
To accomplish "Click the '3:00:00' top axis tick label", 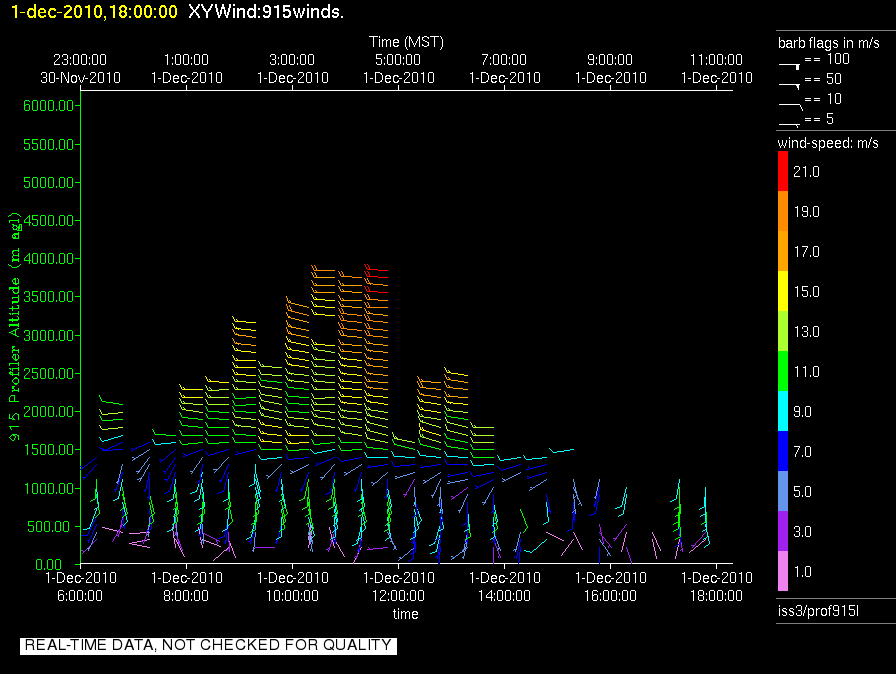I will 292,60.
